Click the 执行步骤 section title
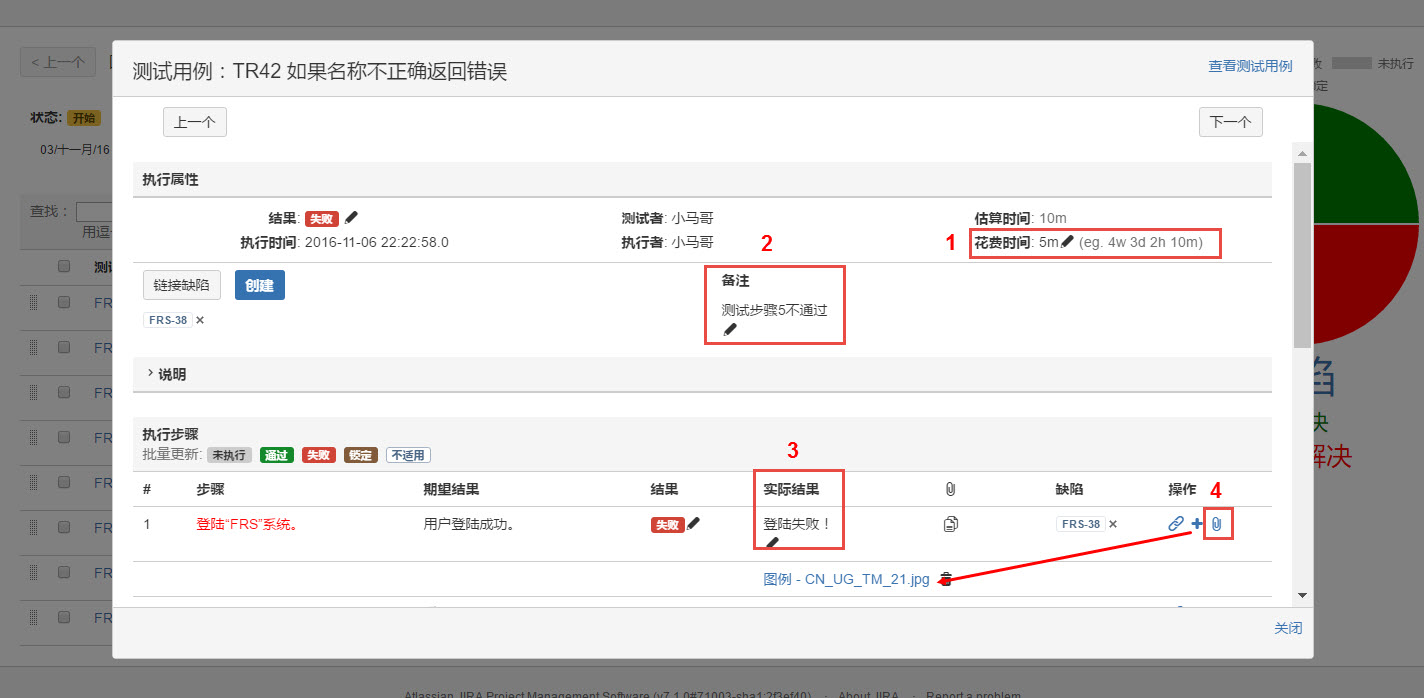The height and width of the screenshot is (698, 1424). pos(170,435)
